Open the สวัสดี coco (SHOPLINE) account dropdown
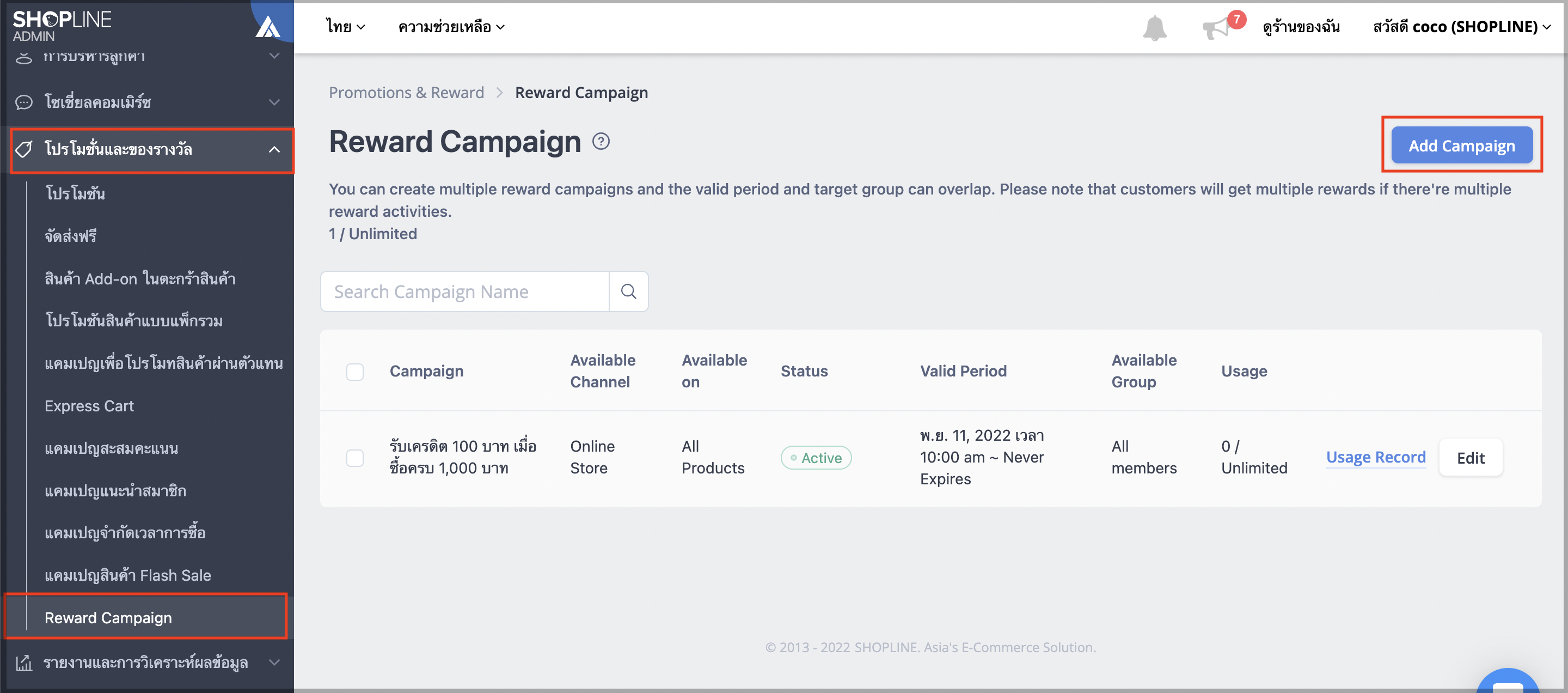The image size is (1568, 693). [1461, 27]
